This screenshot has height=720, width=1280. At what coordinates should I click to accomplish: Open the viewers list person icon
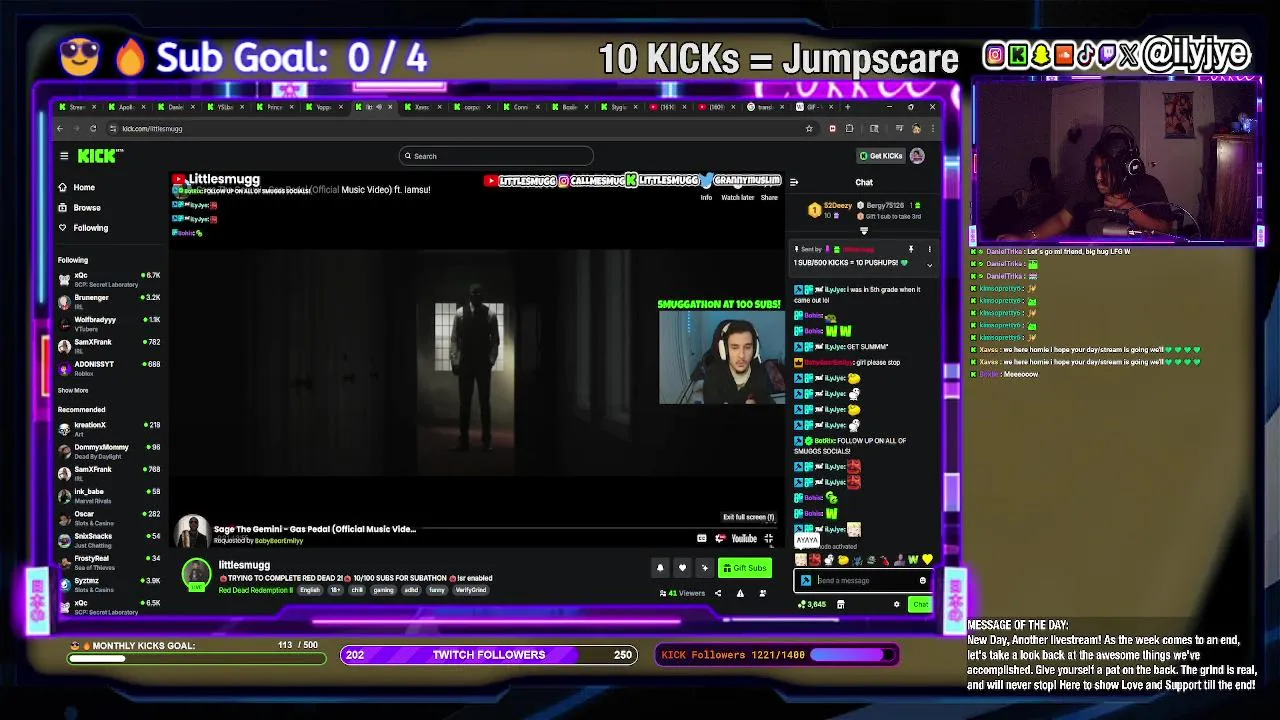click(763, 593)
